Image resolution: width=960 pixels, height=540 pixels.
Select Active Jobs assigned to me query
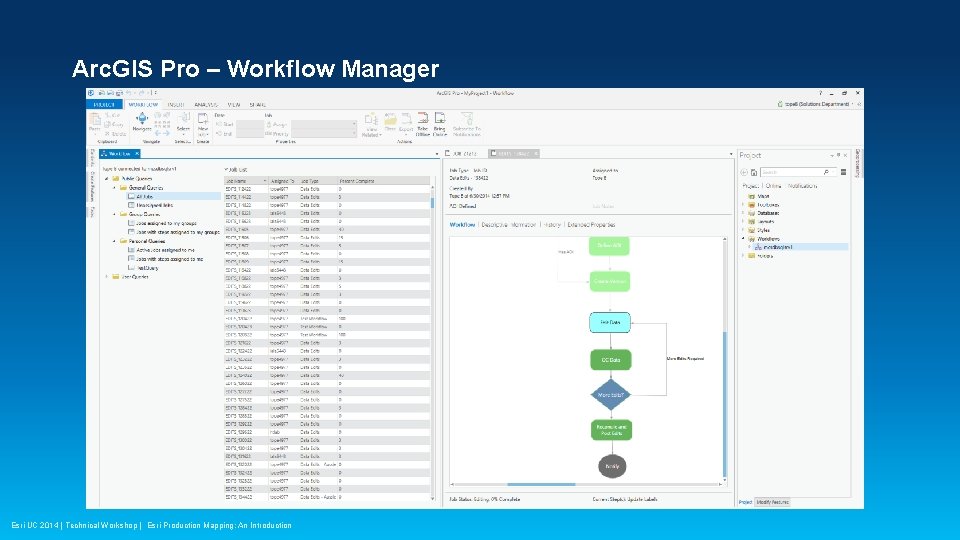coord(165,250)
